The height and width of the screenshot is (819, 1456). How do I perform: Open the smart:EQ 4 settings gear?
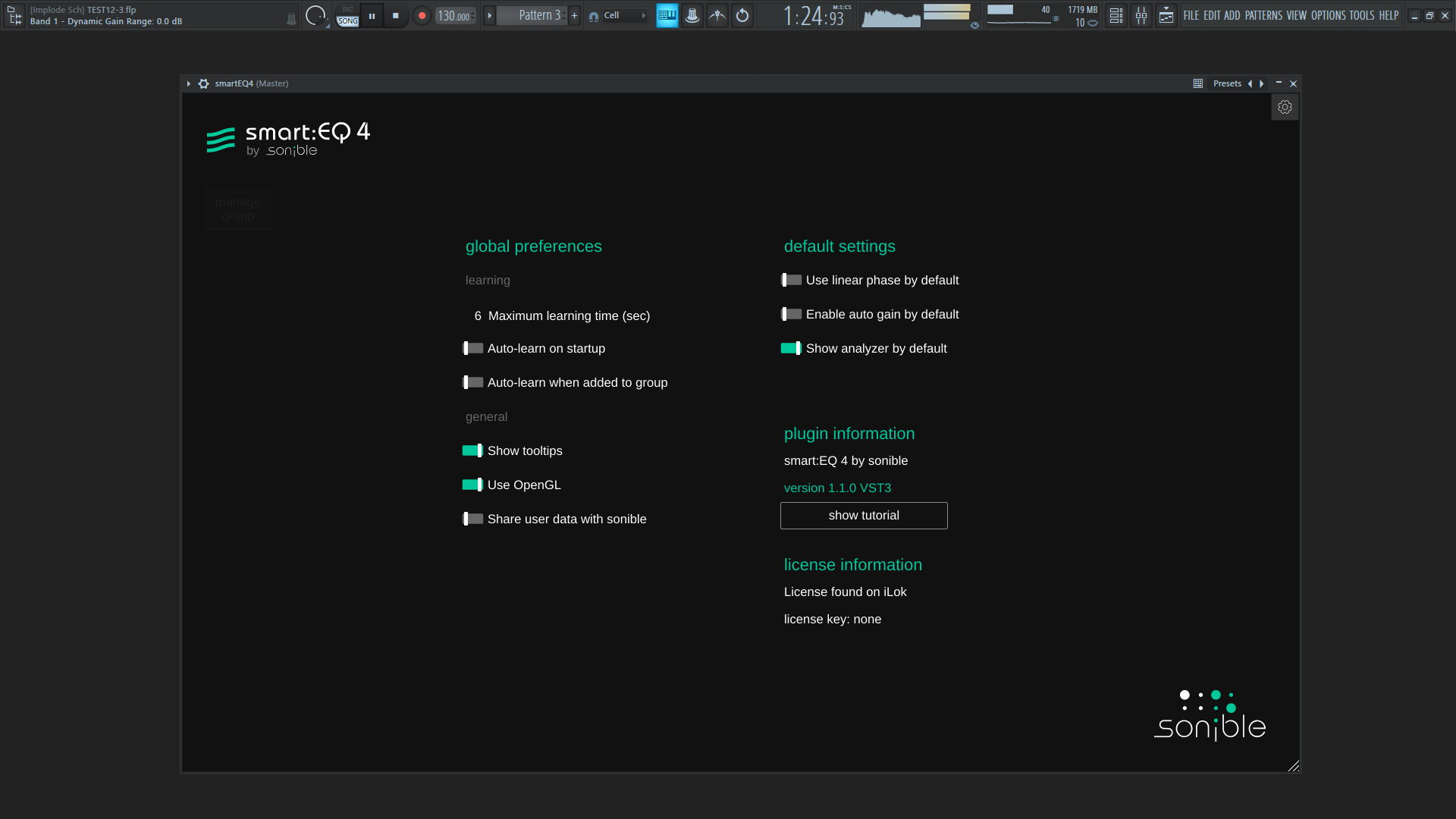1285,107
